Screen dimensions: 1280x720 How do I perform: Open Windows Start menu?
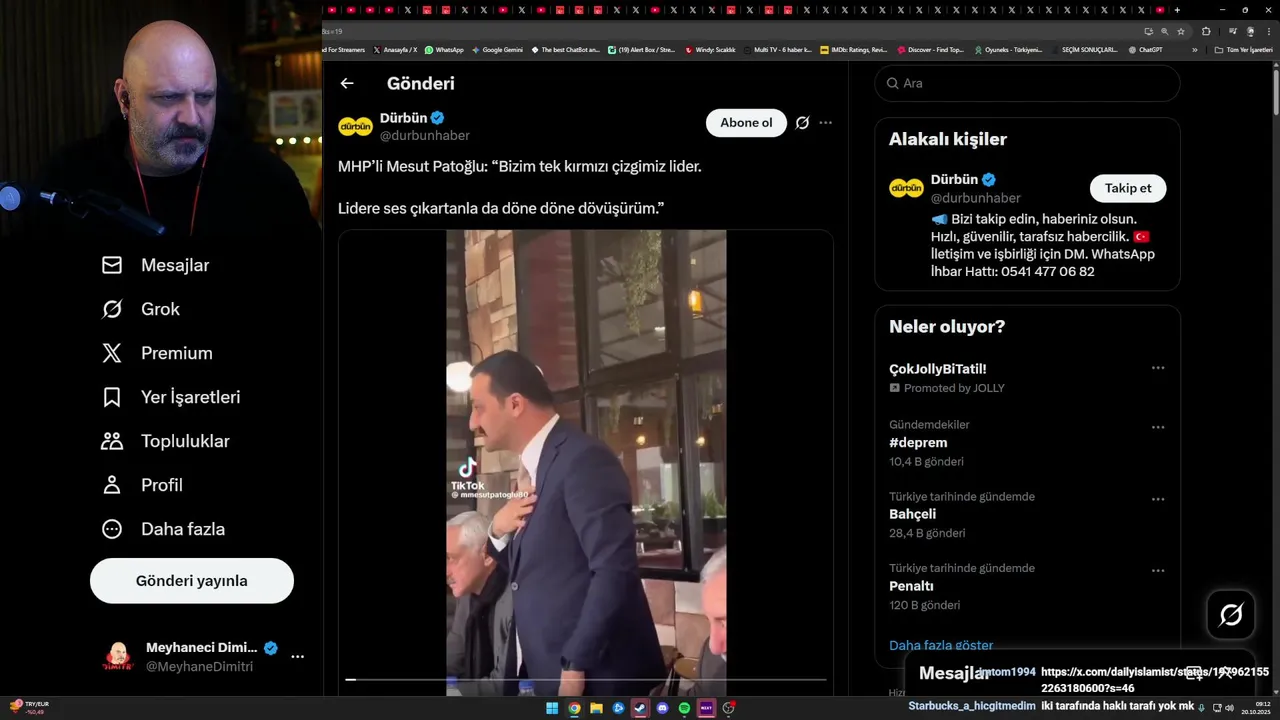pyautogui.click(x=552, y=708)
